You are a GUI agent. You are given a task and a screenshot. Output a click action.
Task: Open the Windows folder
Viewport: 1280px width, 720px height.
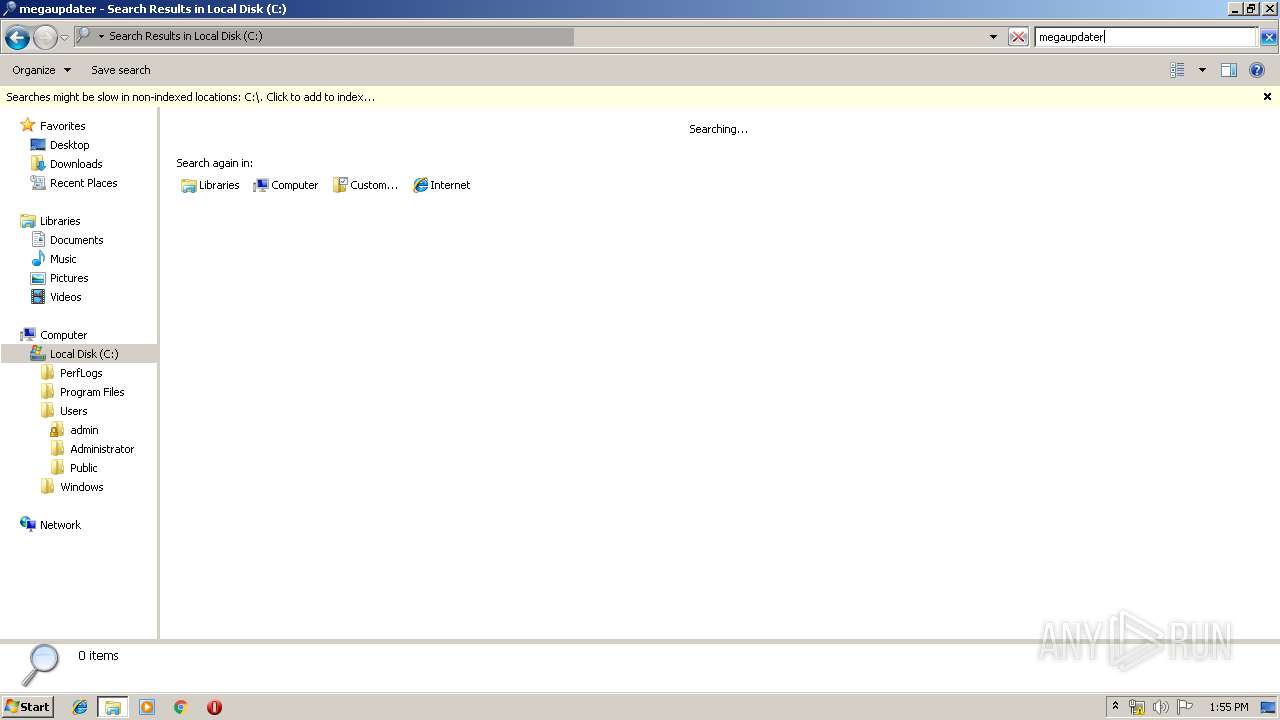81,487
